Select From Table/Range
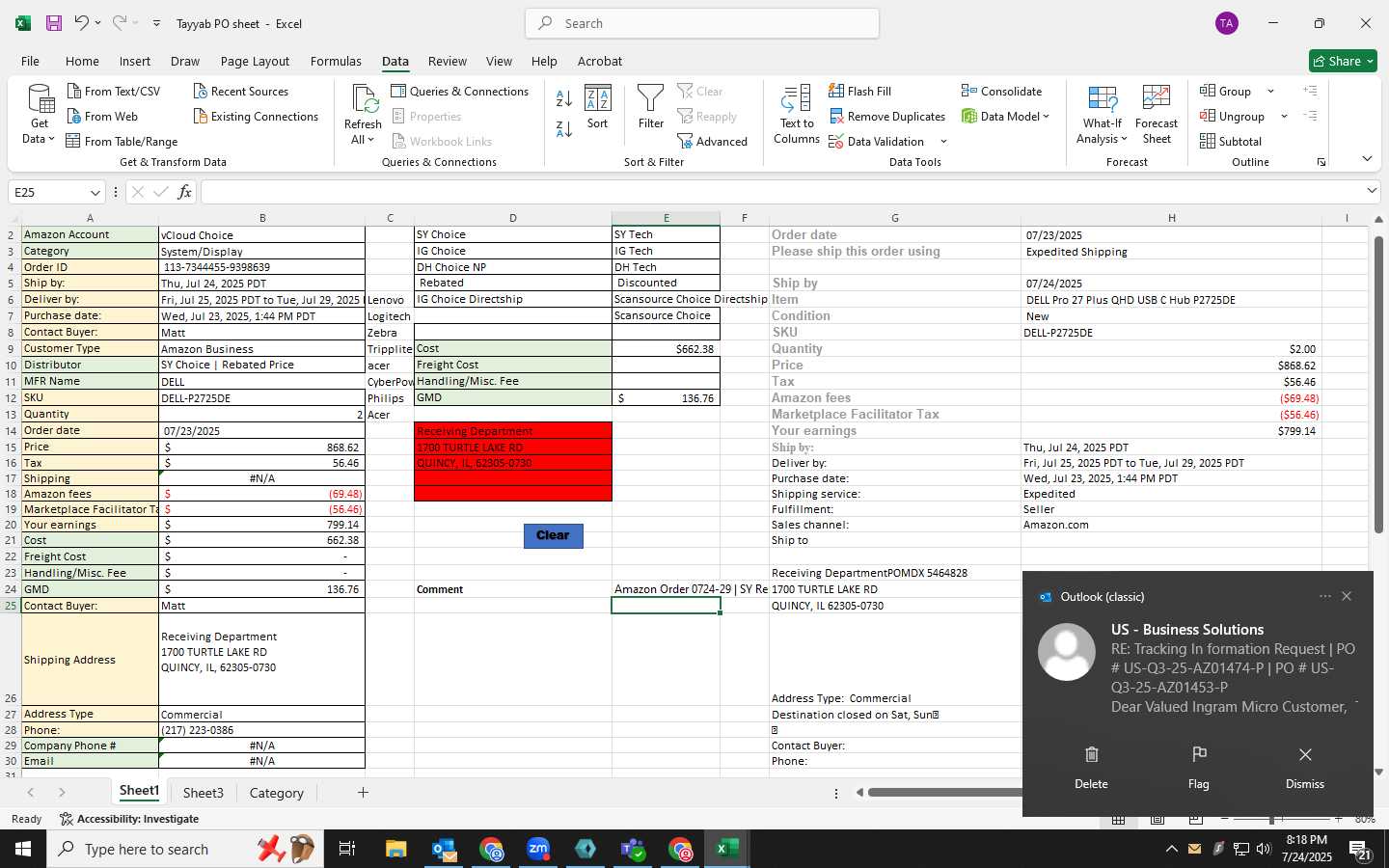This screenshot has width=1389, height=868. [x=122, y=142]
